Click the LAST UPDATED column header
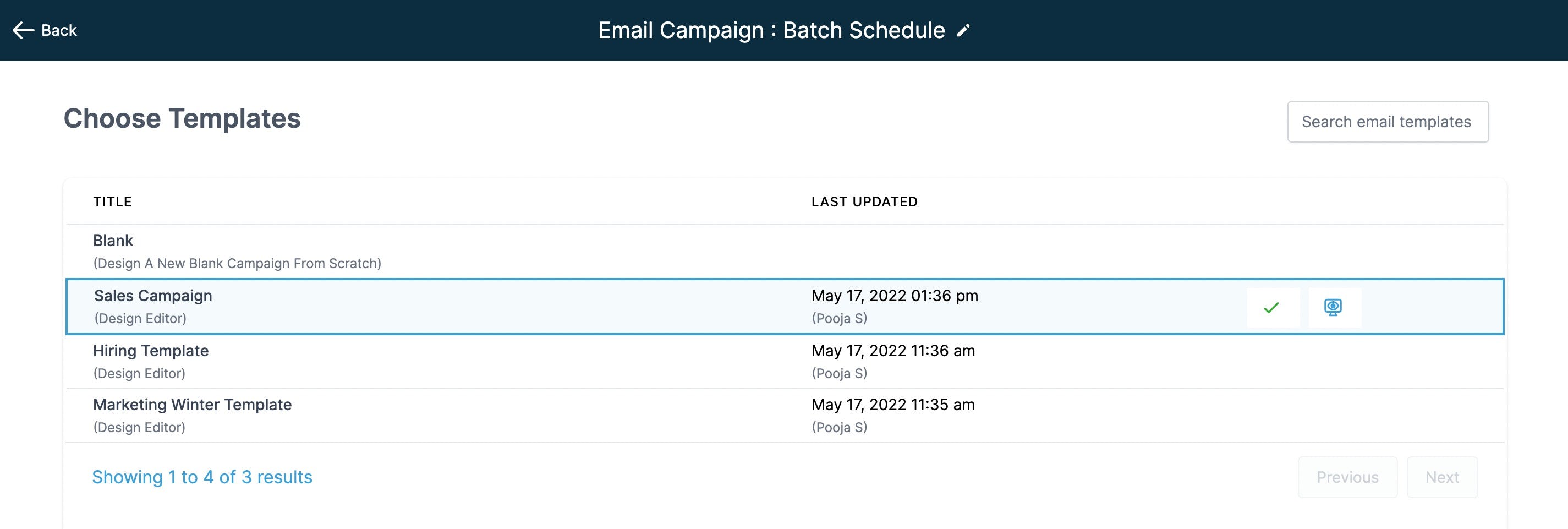This screenshot has height=529, width=1568. tap(864, 202)
